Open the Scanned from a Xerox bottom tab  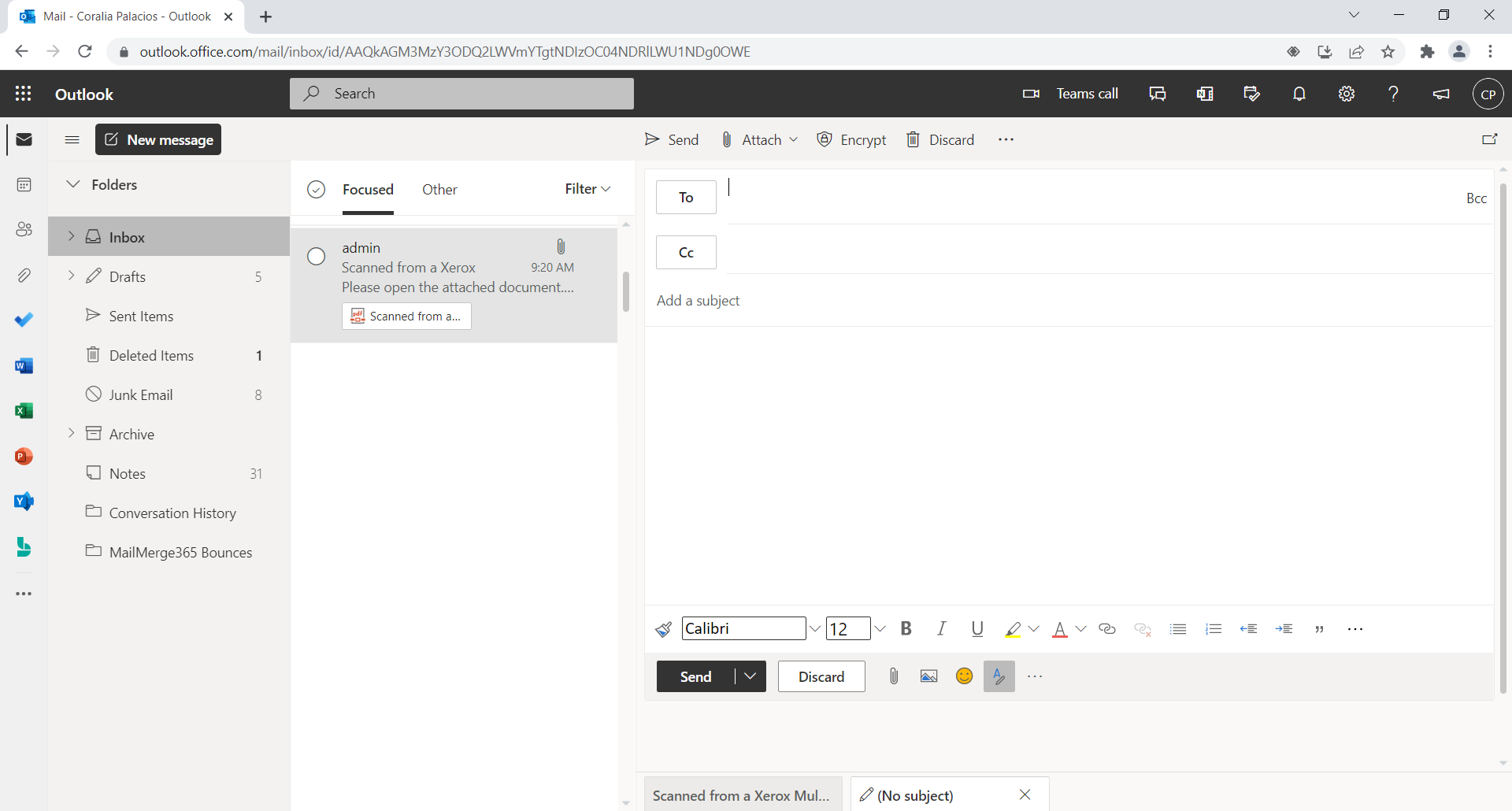[743, 794]
